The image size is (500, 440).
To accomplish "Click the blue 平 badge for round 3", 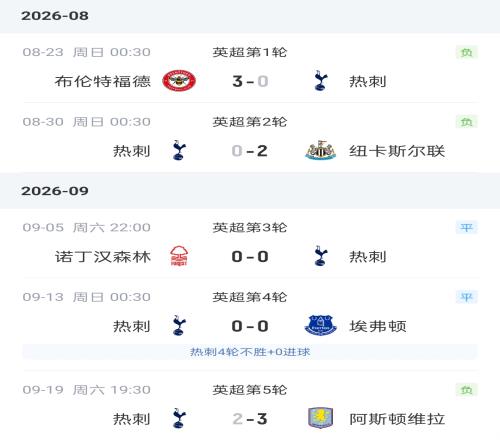I will click(467, 228).
